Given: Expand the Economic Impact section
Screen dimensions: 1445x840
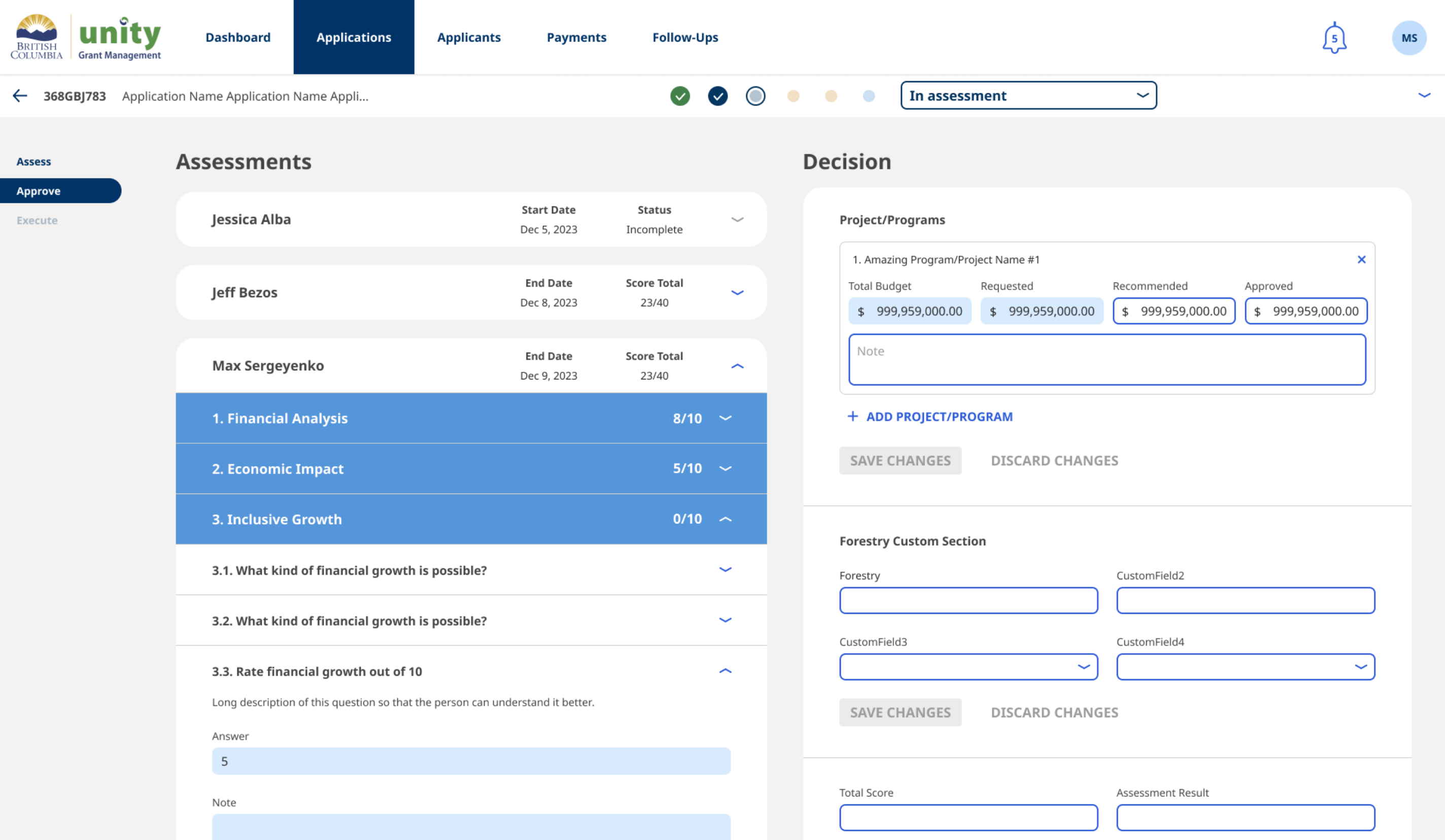Looking at the screenshot, I should coord(726,469).
